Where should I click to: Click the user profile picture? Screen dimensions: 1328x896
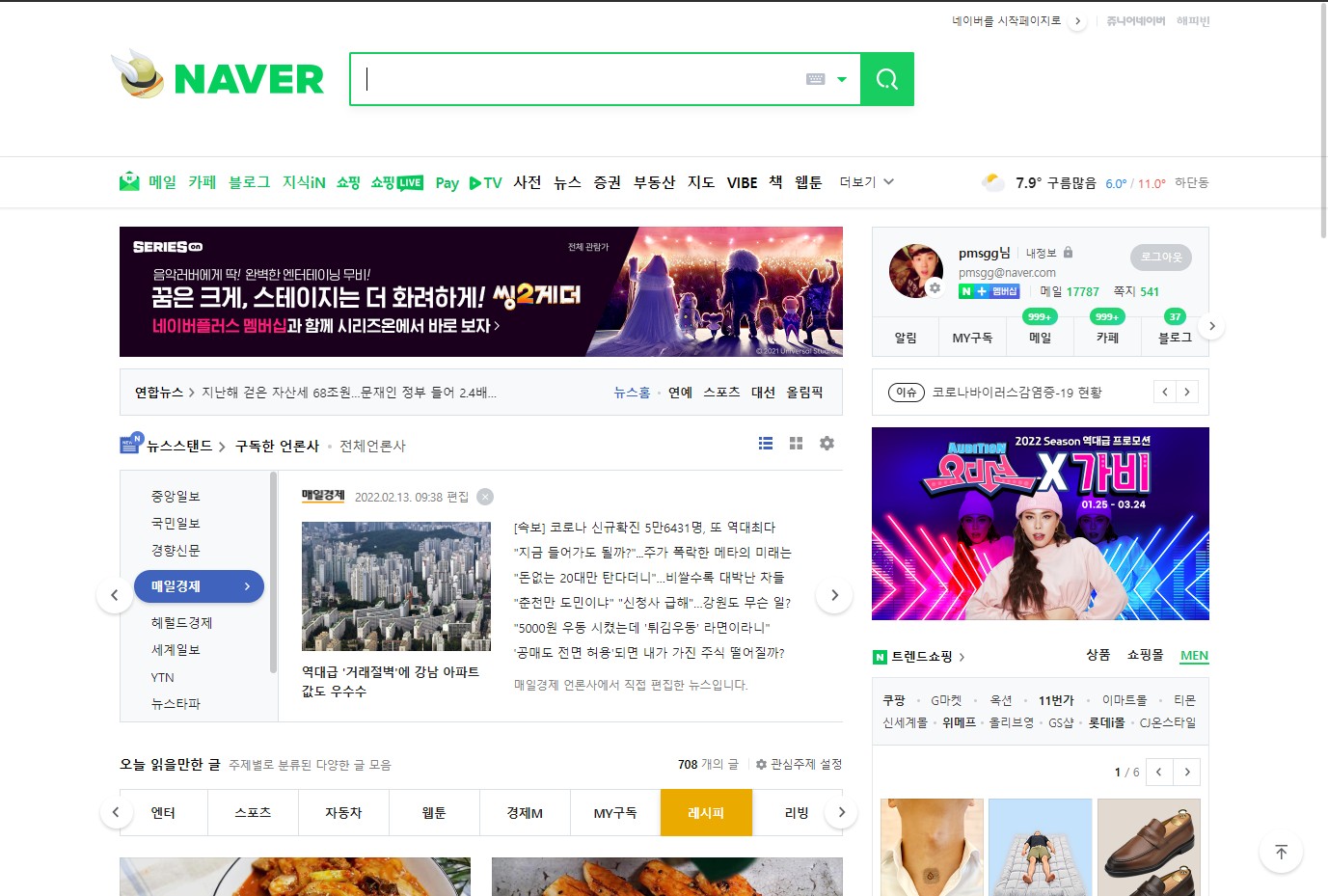pos(915,270)
